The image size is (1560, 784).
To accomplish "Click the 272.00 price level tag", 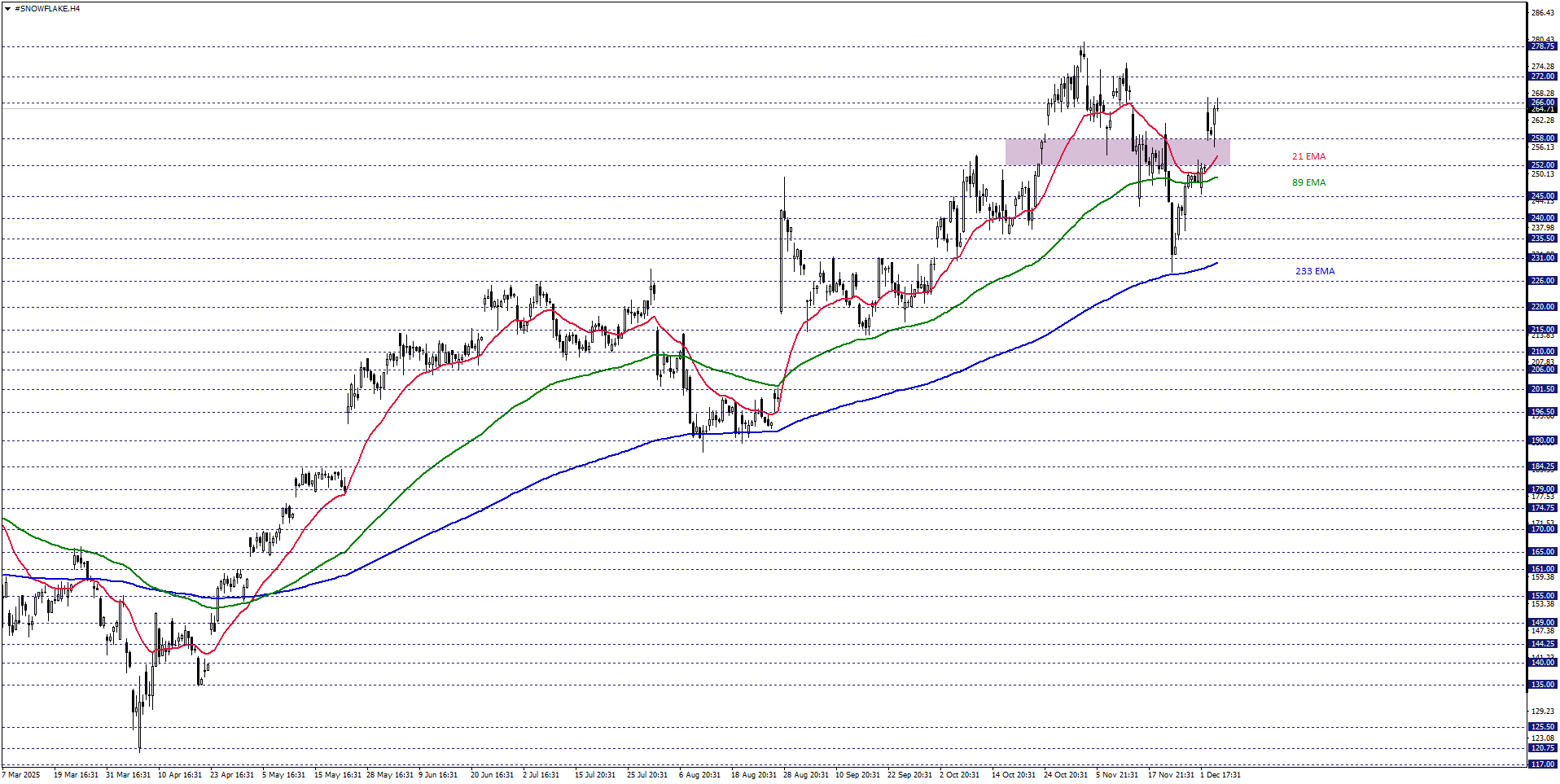I will click(1542, 77).
